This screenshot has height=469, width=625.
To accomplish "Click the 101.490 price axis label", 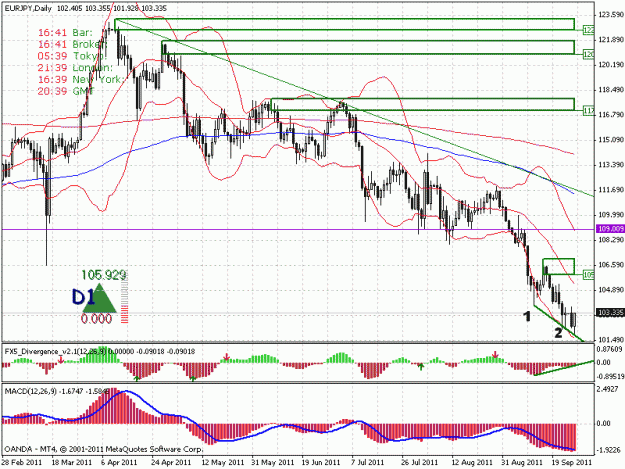I will pyautogui.click(x=611, y=339).
